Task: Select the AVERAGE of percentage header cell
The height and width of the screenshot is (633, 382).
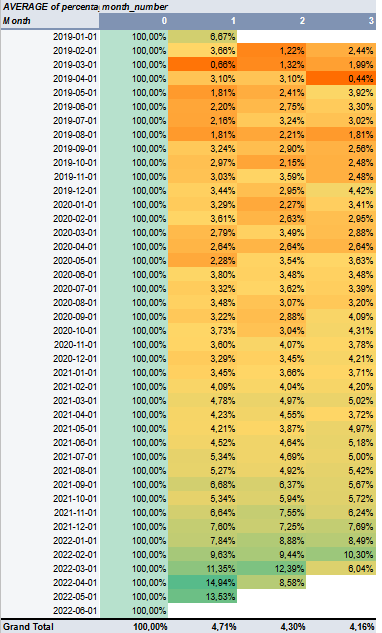Action: tap(50, 7)
